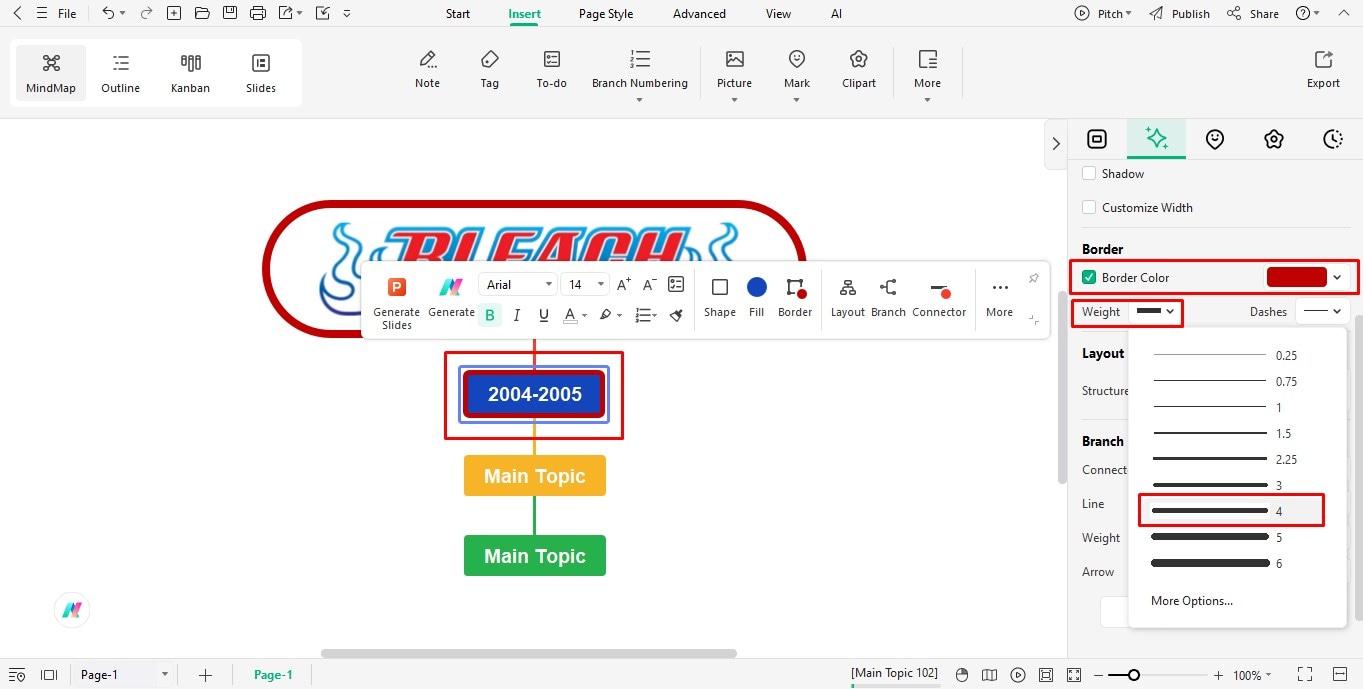This screenshot has height=689, width=1363.
Task: Click Generate AI icon in floating toolbar
Action: [x=451, y=298]
